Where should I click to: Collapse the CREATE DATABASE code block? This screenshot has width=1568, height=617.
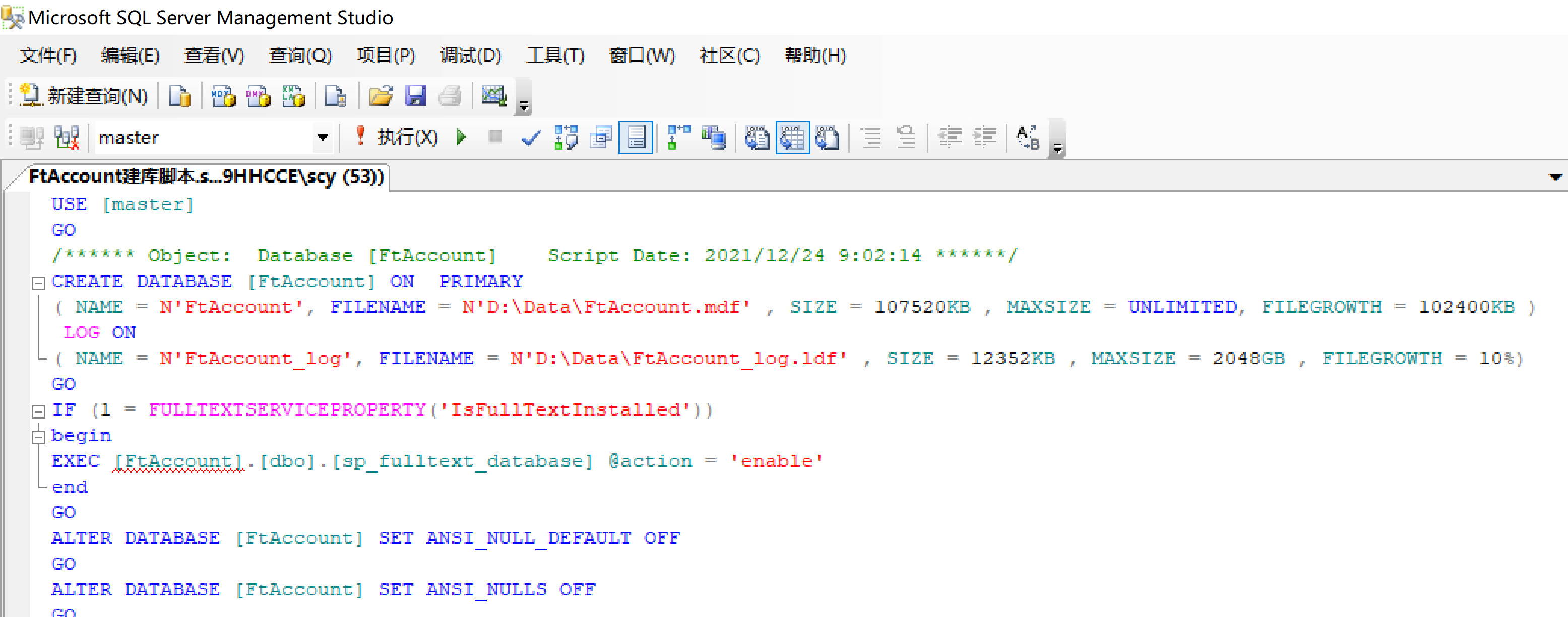click(38, 283)
